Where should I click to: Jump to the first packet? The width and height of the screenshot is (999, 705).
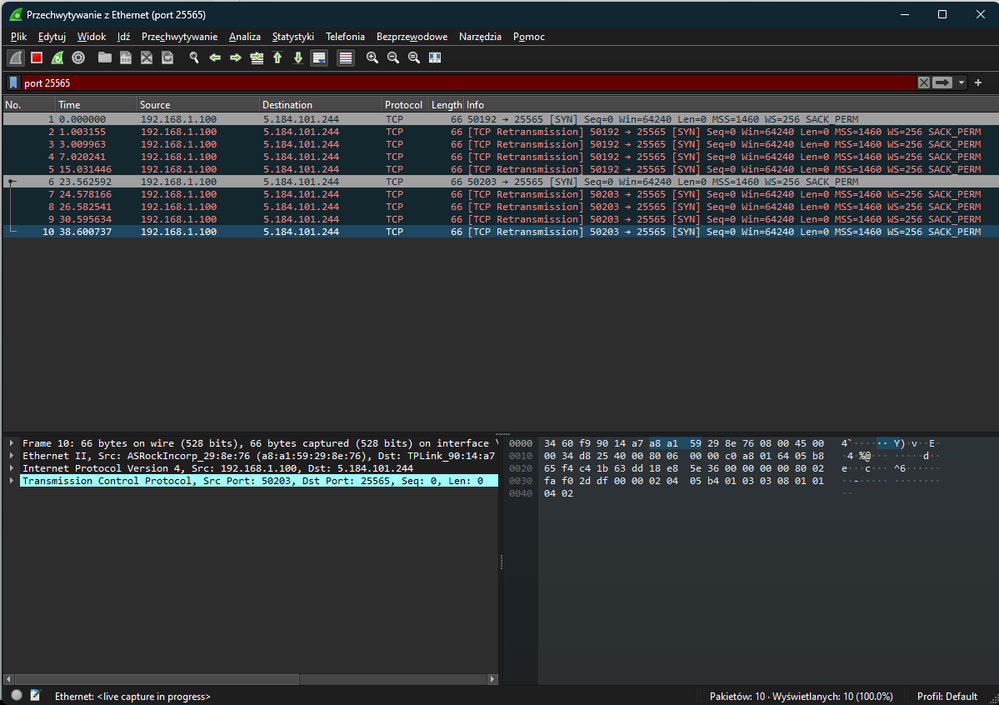tap(277, 58)
